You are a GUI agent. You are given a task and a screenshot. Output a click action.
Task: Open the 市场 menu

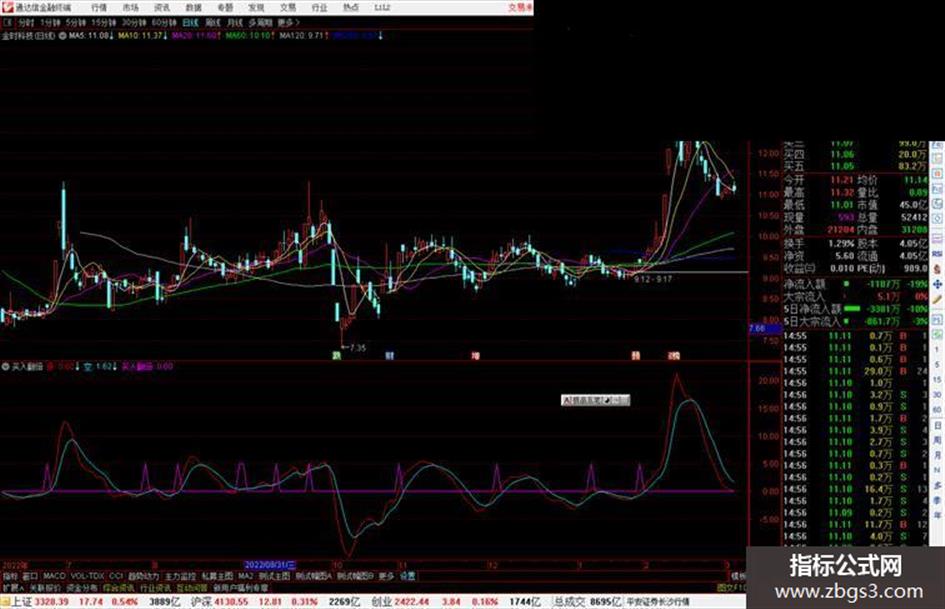[x=130, y=7]
